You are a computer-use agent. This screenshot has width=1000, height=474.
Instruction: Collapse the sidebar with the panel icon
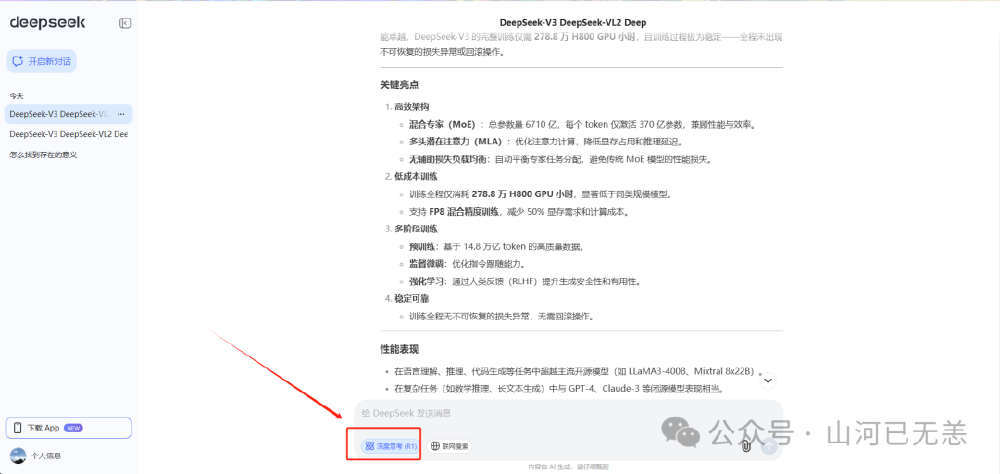125,24
